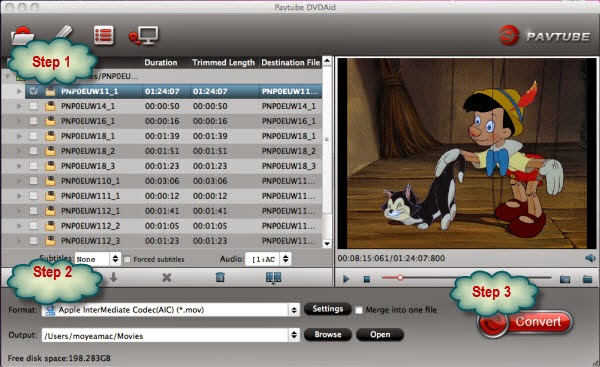Click the Destination File column header
This screenshot has width=600, height=367.
pos(290,62)
